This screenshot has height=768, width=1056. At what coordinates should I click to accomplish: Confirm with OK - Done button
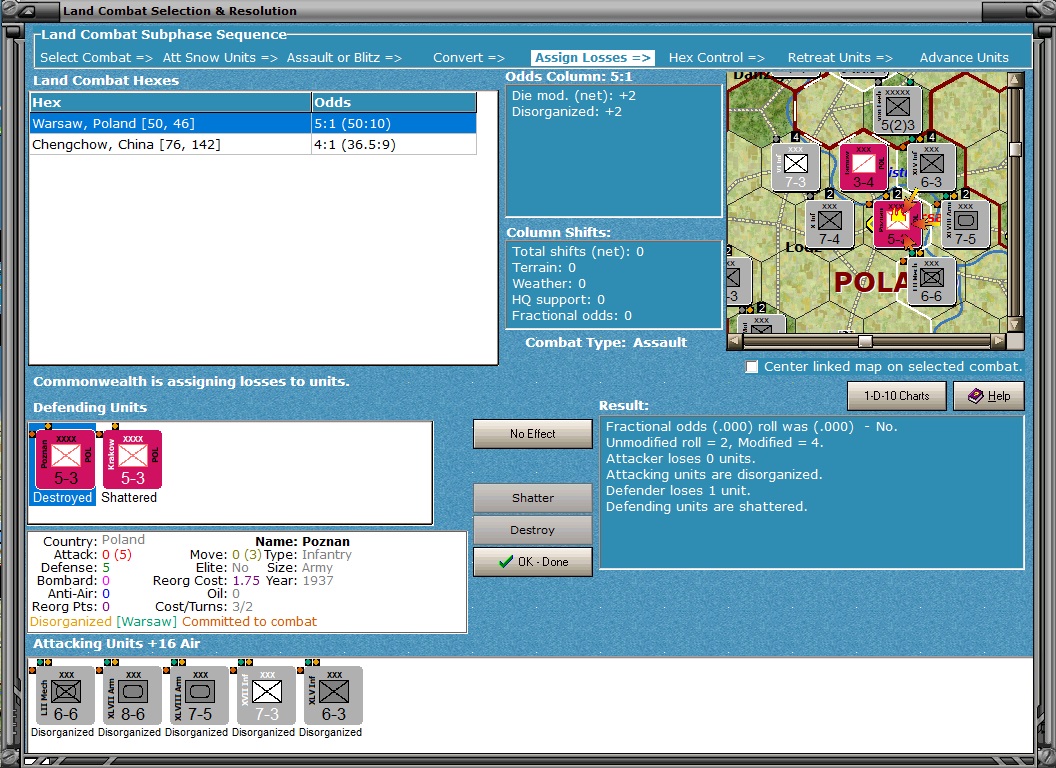tap(533, 562)
